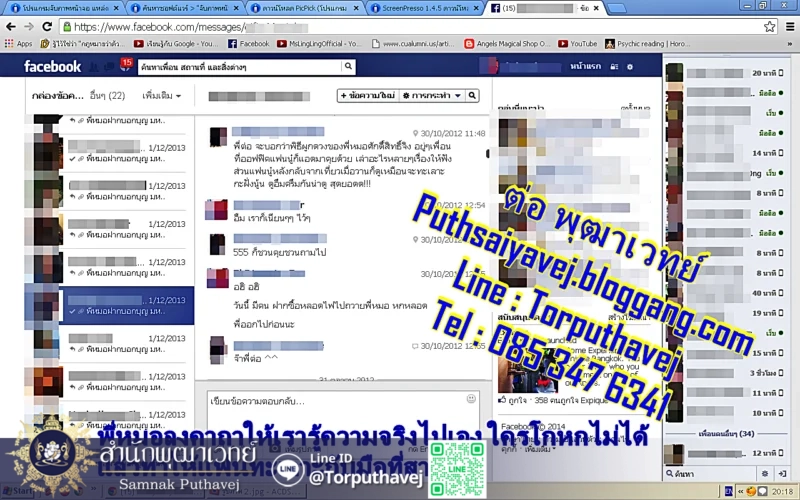
Task: Go to หน้าแรก home link
Action: click(x=612, y=66)
